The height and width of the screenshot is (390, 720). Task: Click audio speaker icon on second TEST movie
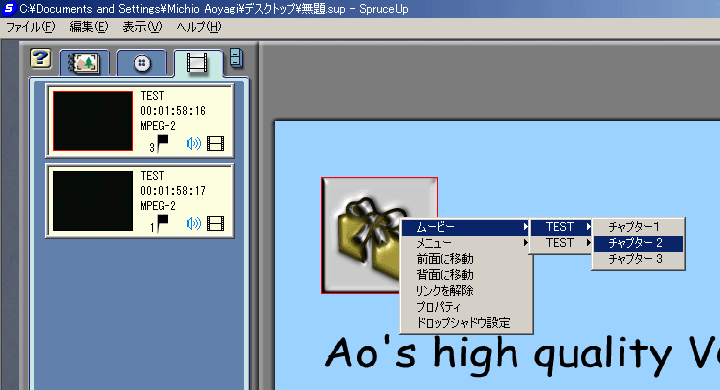click(194, 224)
